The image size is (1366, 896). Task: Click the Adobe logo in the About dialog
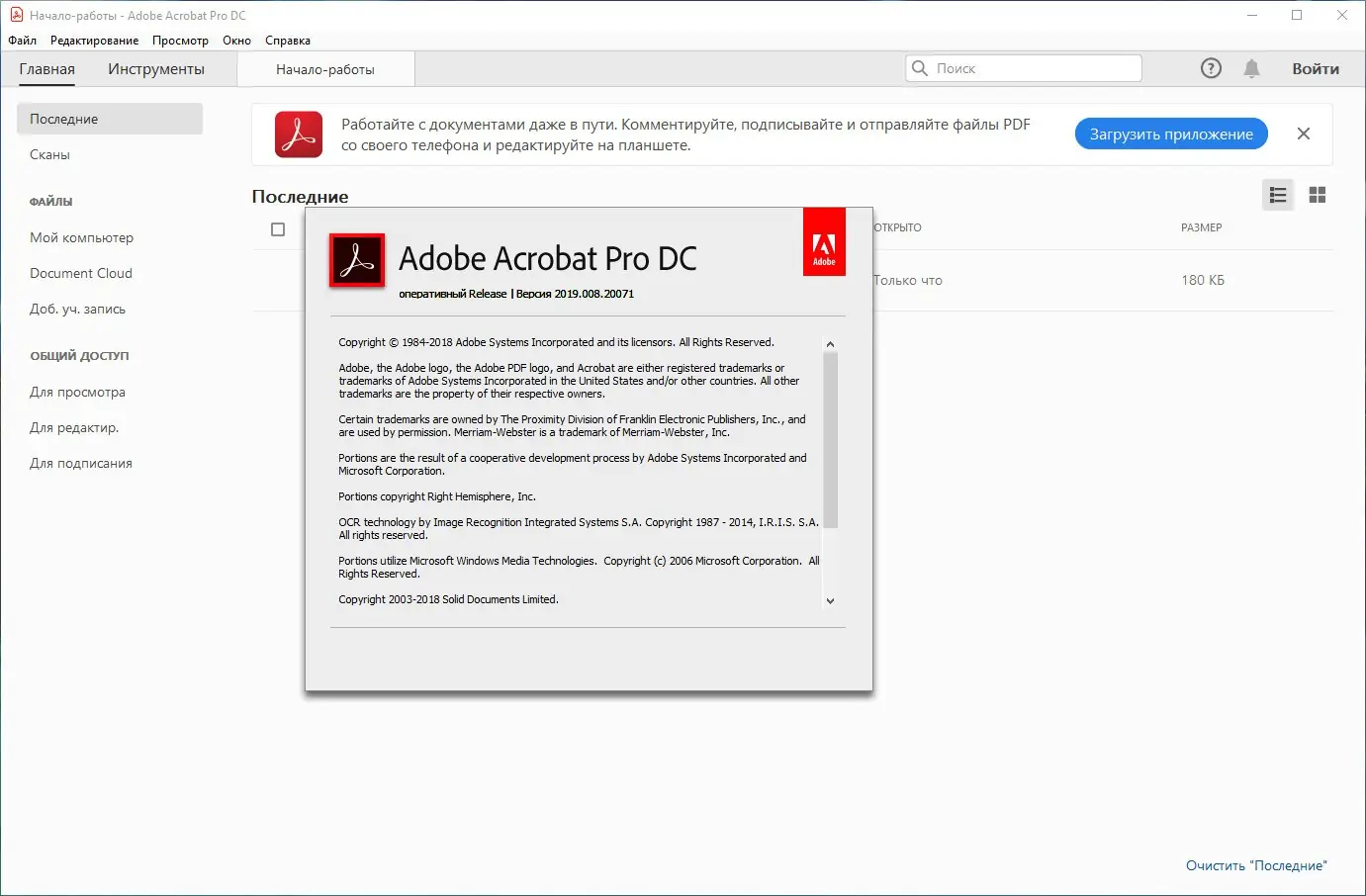(824, 240)
